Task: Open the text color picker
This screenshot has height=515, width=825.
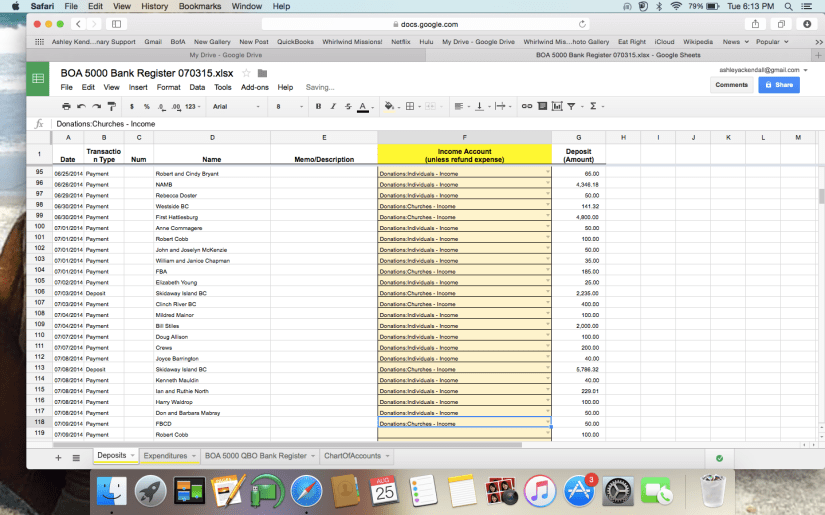Action: coord(361,106)
